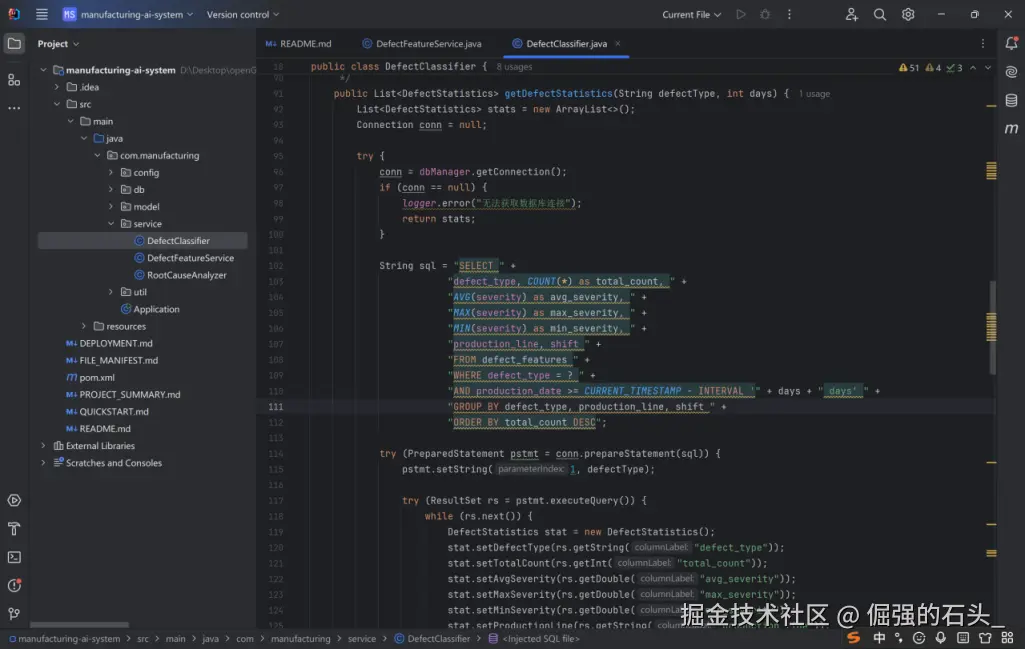1025x649 pixels.
Task: Click the Run button in toolbar
Action: [x=740, y=15]
